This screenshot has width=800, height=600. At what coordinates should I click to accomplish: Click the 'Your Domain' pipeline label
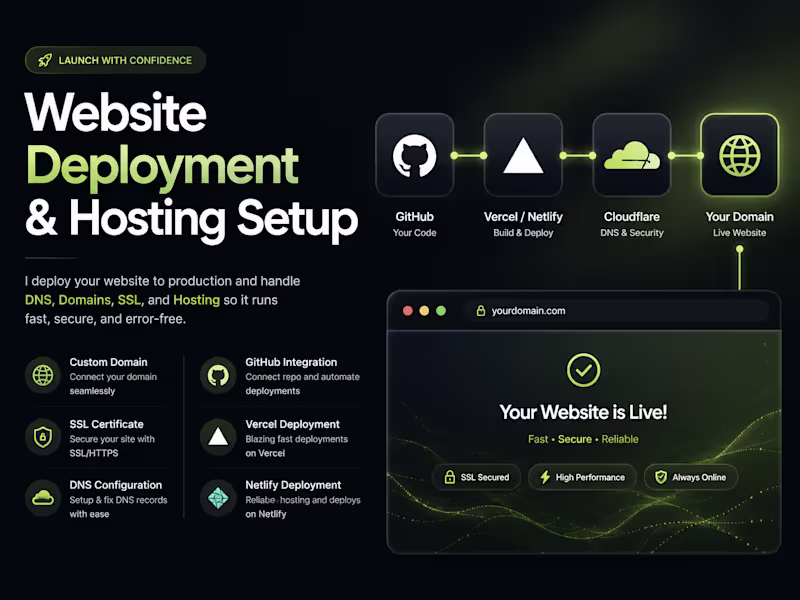coord(739,217)
